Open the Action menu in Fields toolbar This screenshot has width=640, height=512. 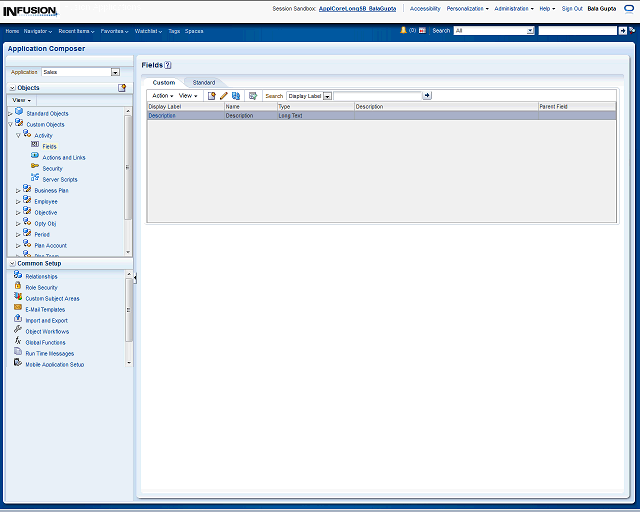point(162,96)
